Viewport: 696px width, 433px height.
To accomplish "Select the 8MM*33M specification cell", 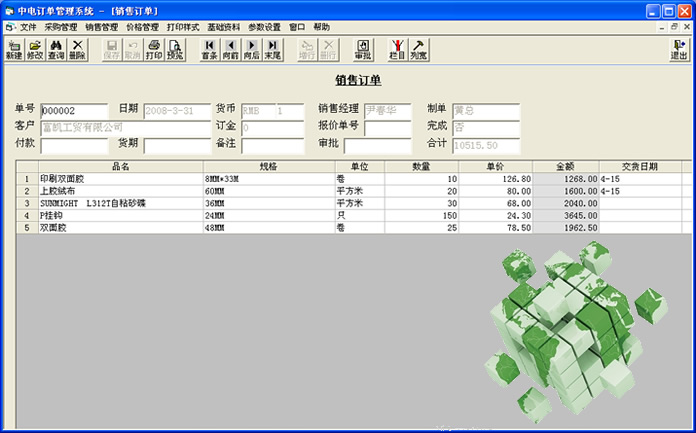I will pyautogui.click(x=269, y=179).
